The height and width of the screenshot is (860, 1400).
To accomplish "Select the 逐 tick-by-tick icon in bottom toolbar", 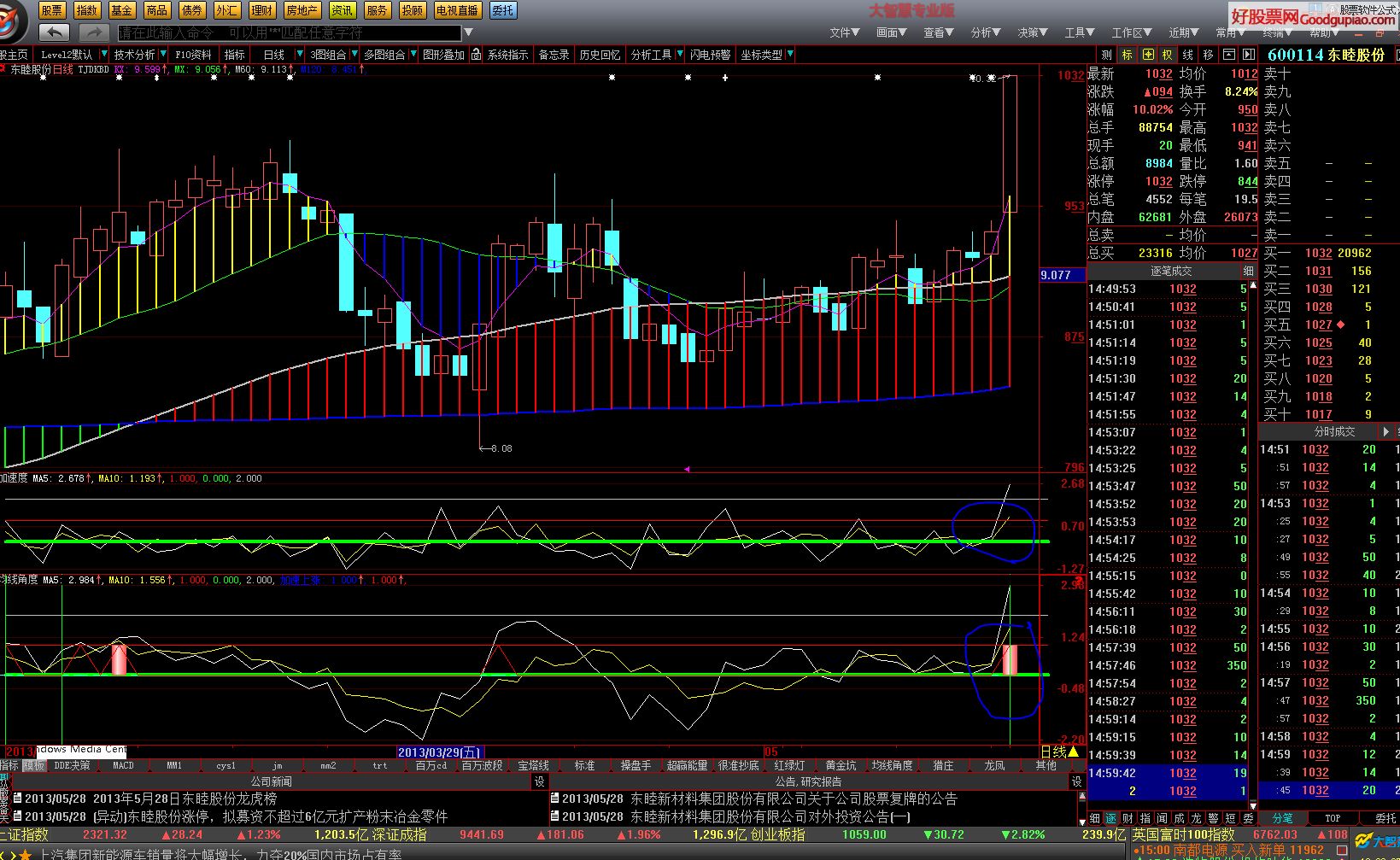I will coord(1111,818).
